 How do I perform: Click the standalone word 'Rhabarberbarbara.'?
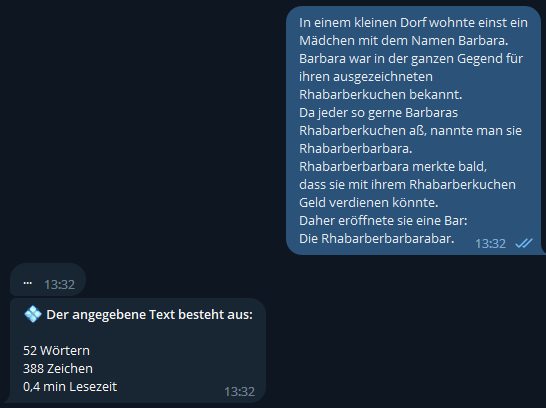(x=356, y=149)
